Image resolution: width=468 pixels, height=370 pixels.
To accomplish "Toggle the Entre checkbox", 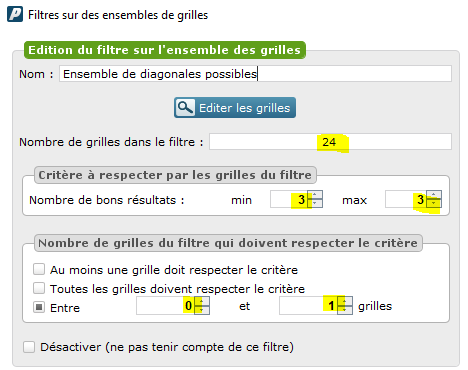I will (39, 307).
